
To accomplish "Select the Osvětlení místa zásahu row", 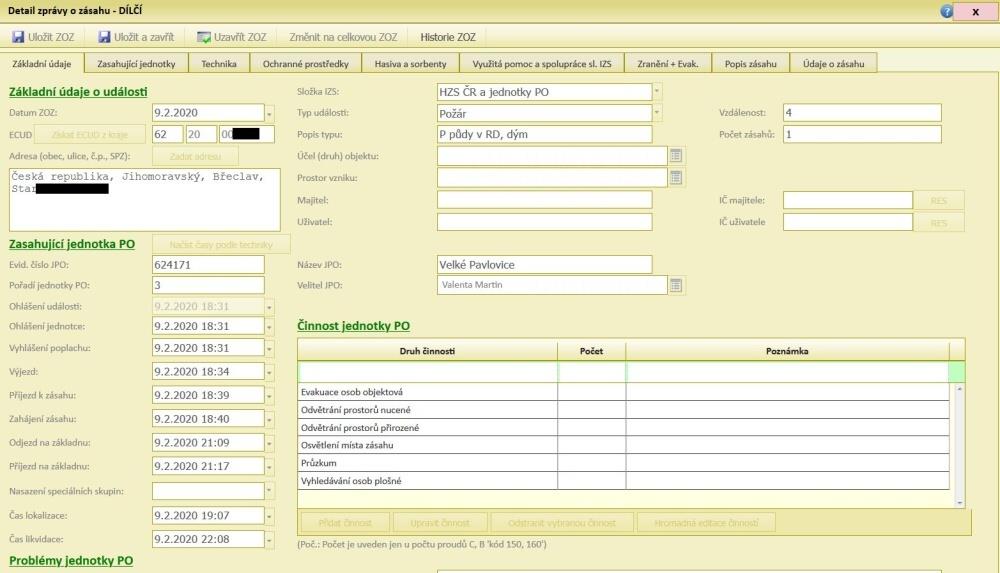I will pos(623,445).
